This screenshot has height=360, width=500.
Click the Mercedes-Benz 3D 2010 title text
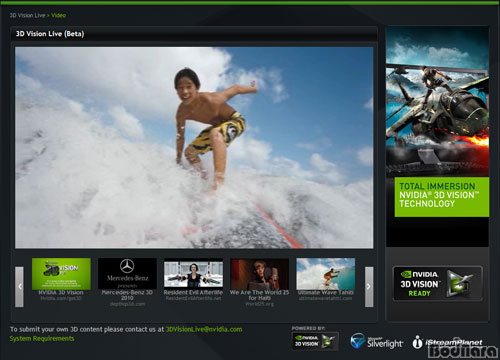pyautogui.click(x=127, y=295)
